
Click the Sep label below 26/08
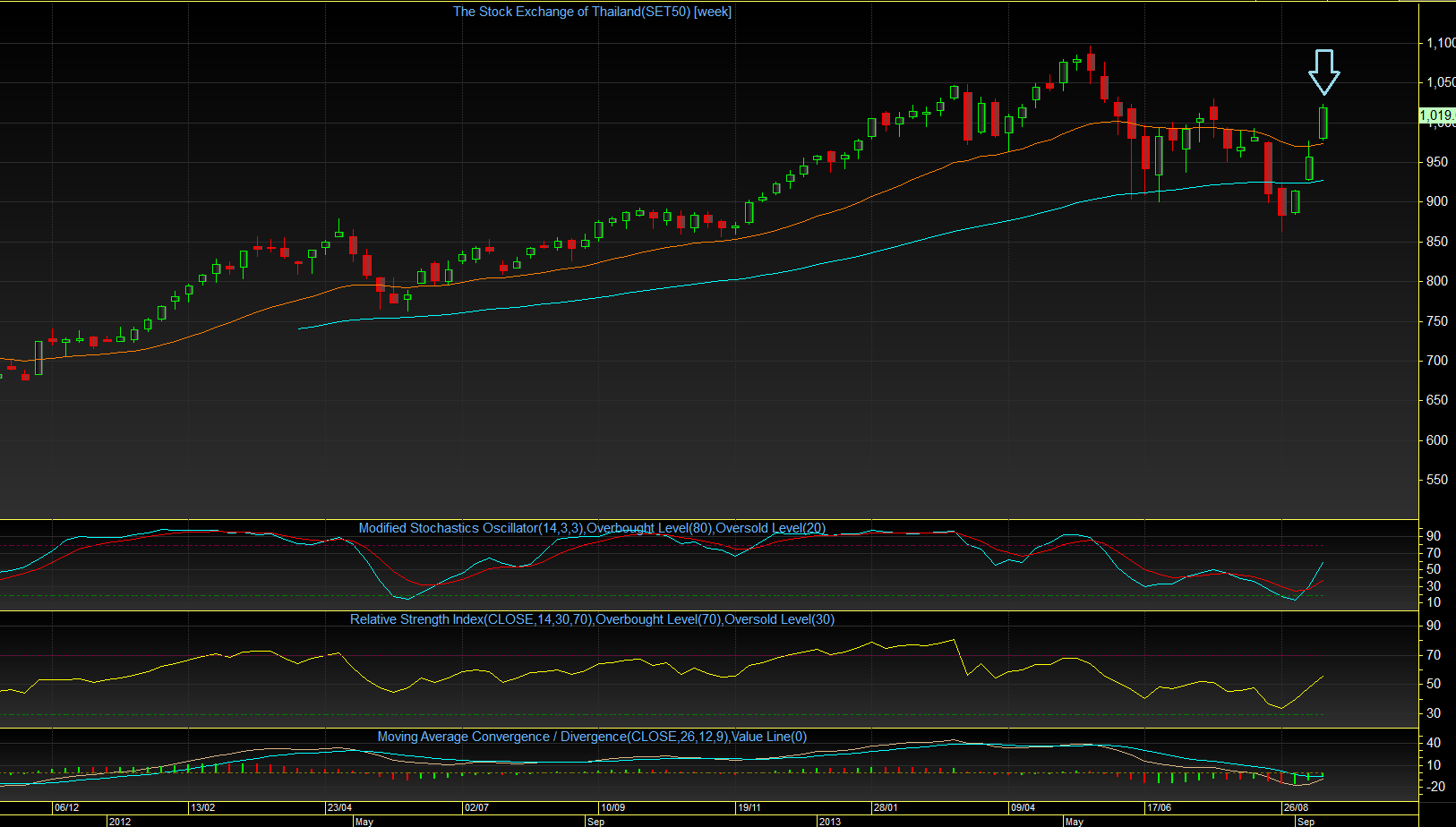click(x=1306, y=822)
